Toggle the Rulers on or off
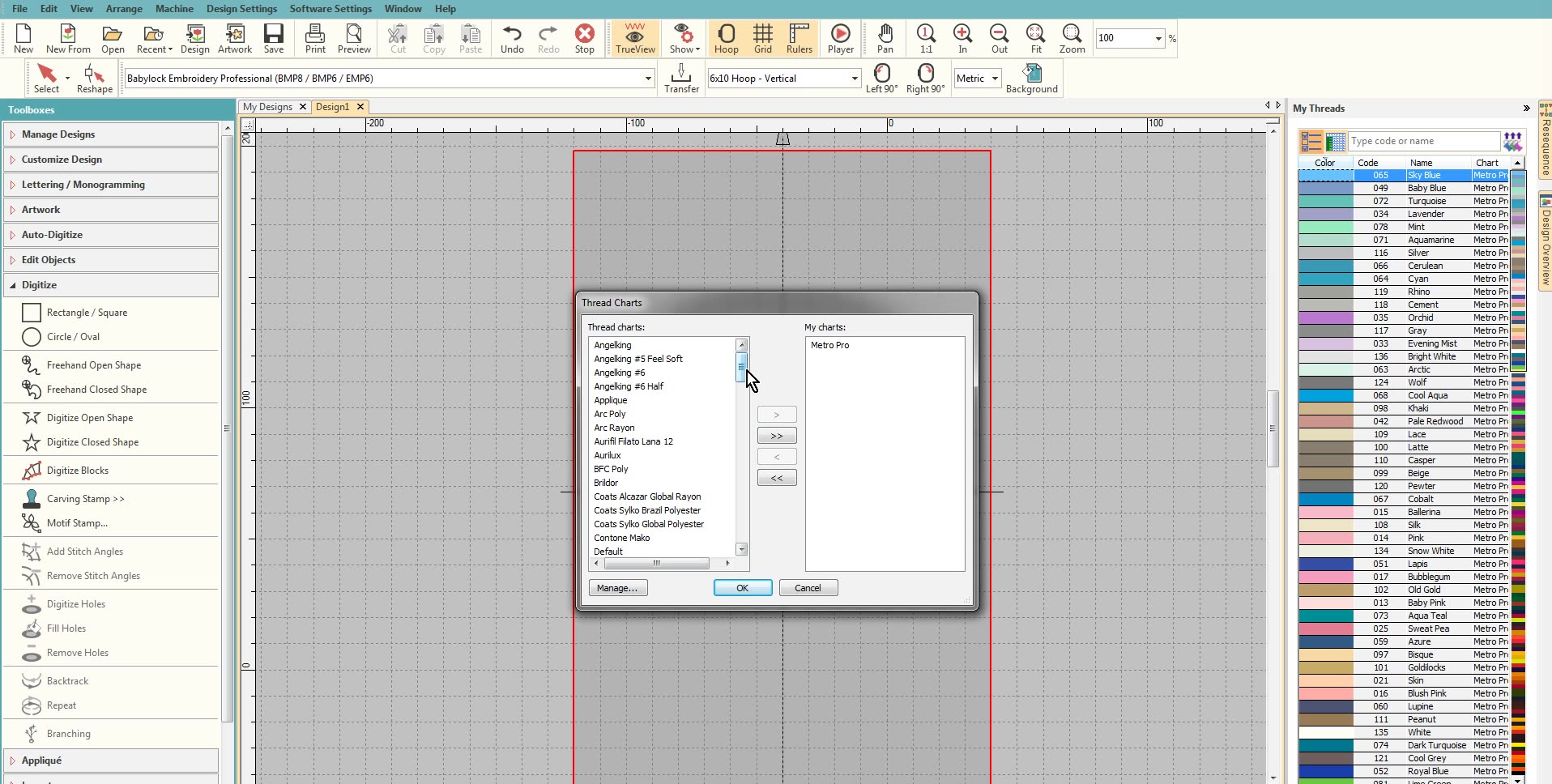 coord(800,38)
